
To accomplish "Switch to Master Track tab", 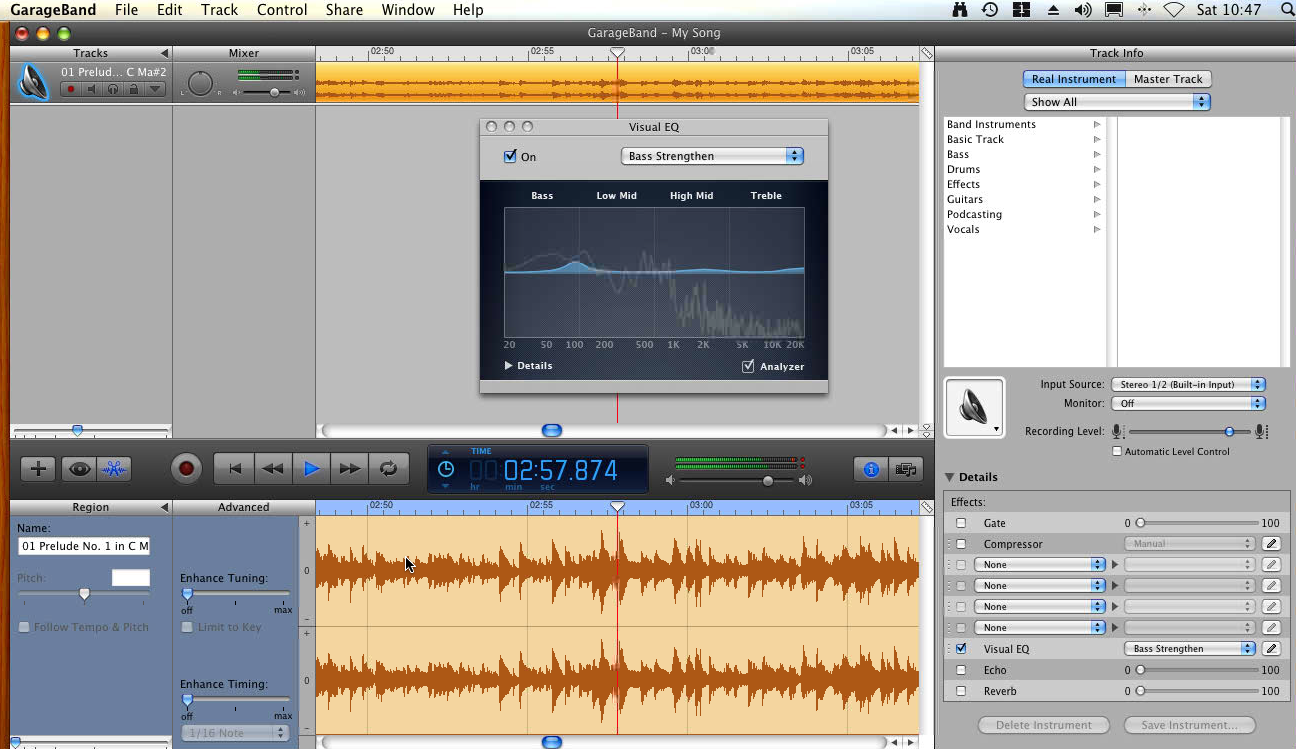I will tap(1168, 79).
